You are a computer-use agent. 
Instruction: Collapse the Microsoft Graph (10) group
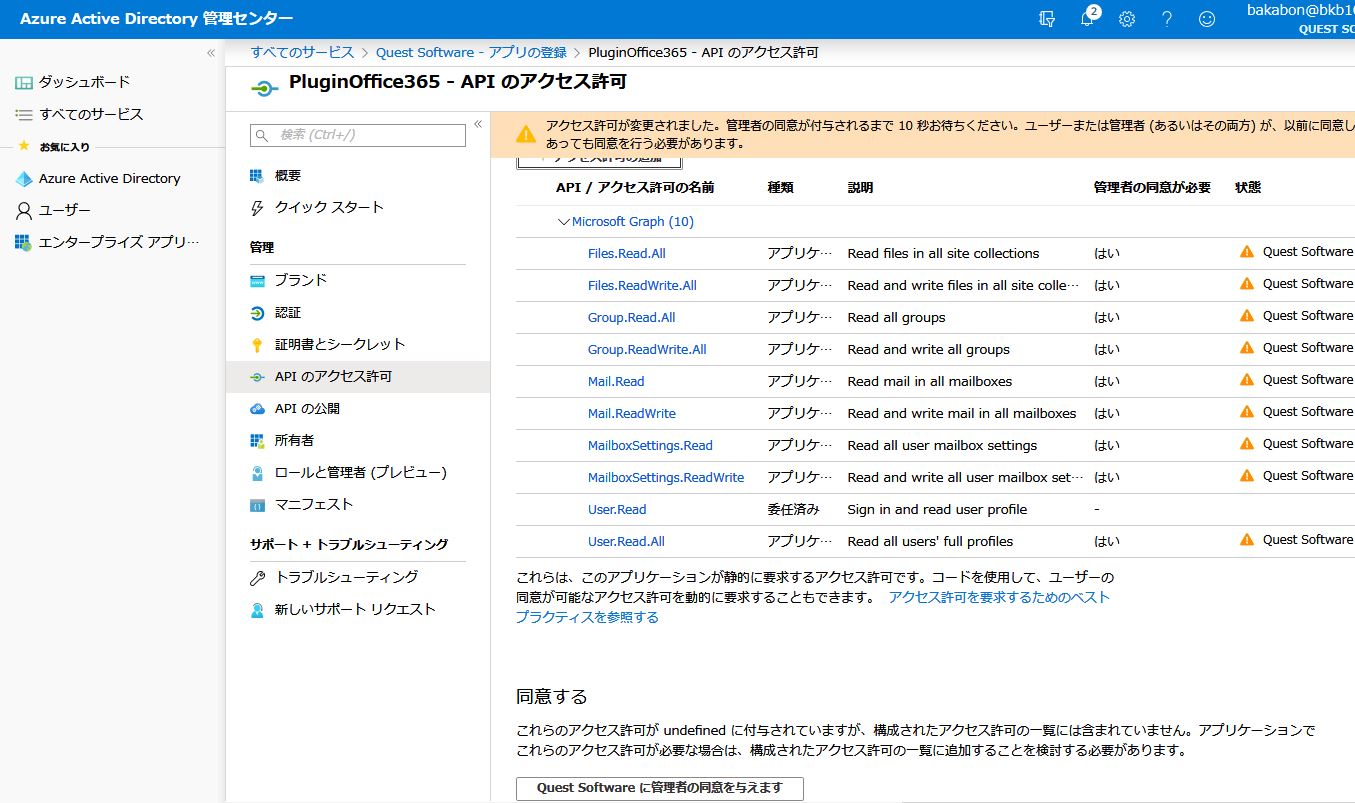[x=564, y=222]
